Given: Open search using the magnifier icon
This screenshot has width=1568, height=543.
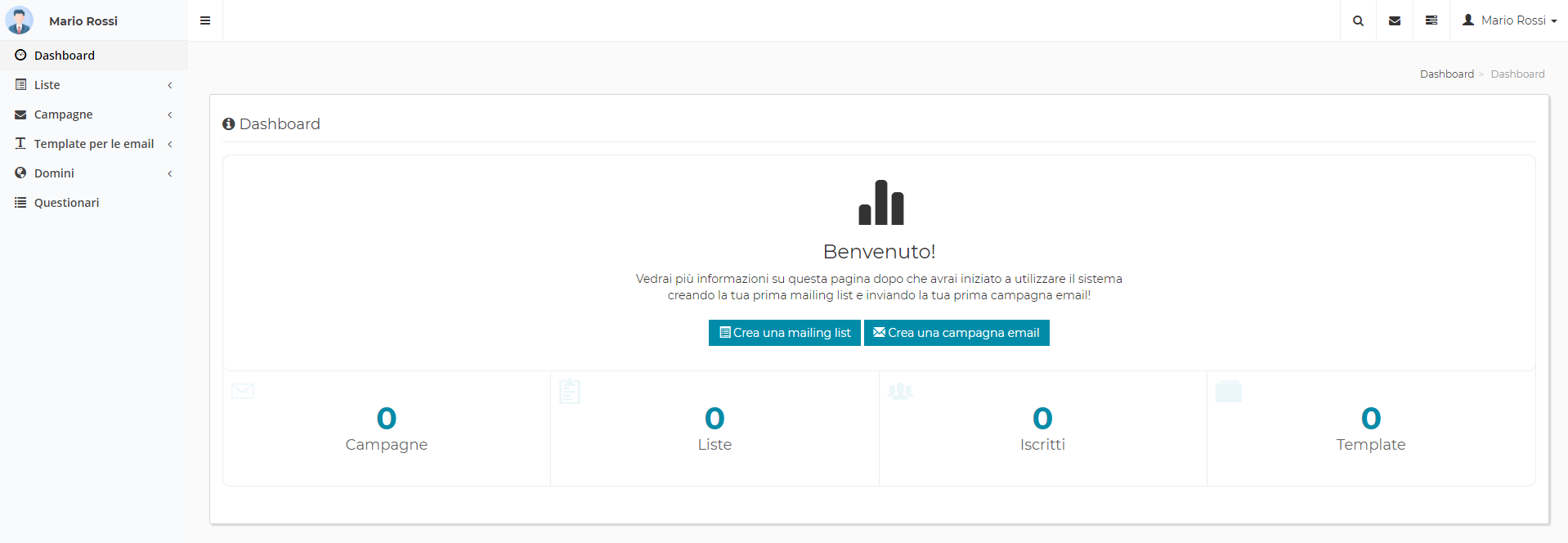Looking at the screenshot, I should [x=1358, y=20].
